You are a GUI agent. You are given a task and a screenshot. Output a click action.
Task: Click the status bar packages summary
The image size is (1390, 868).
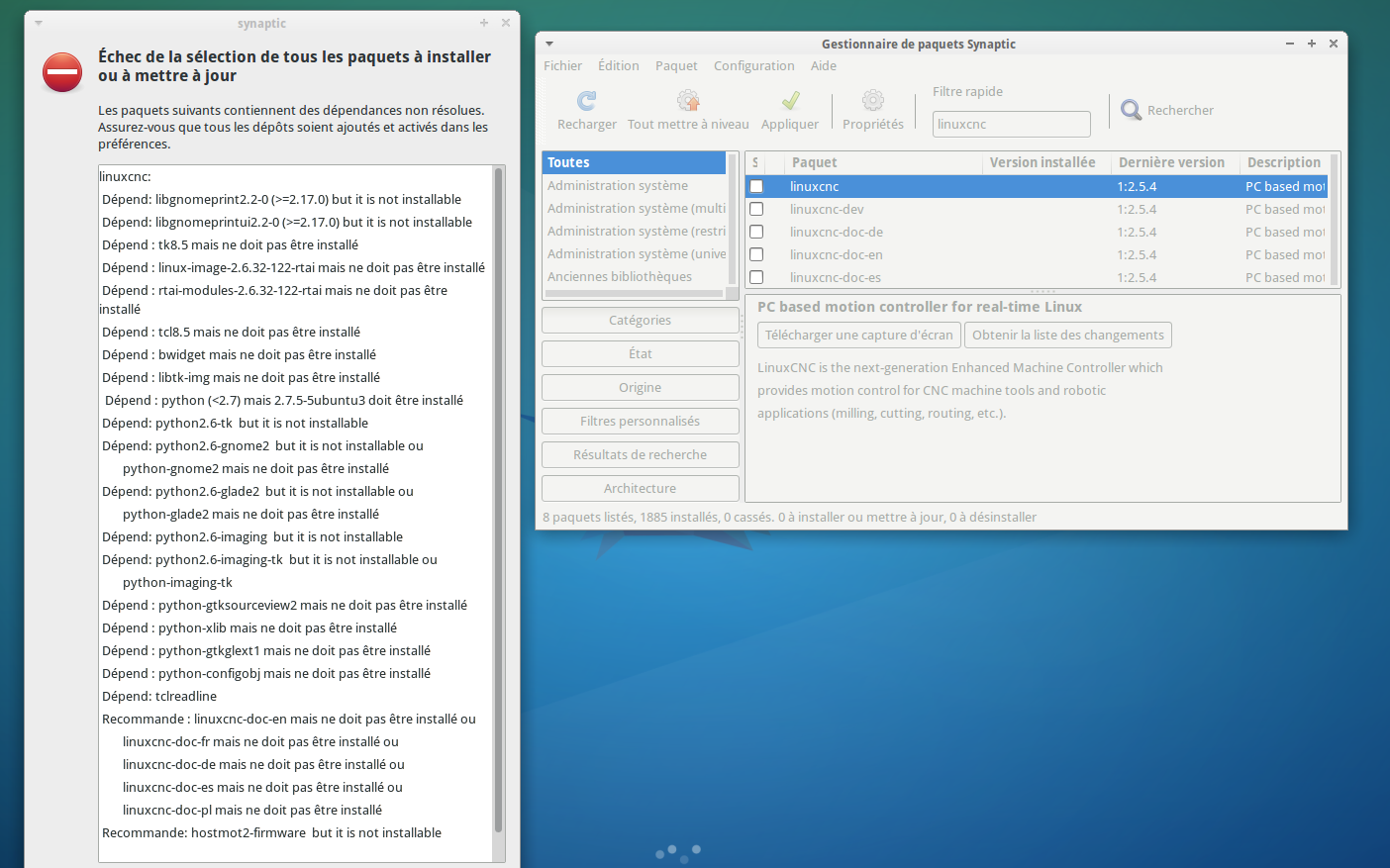(x=790, y=517)
